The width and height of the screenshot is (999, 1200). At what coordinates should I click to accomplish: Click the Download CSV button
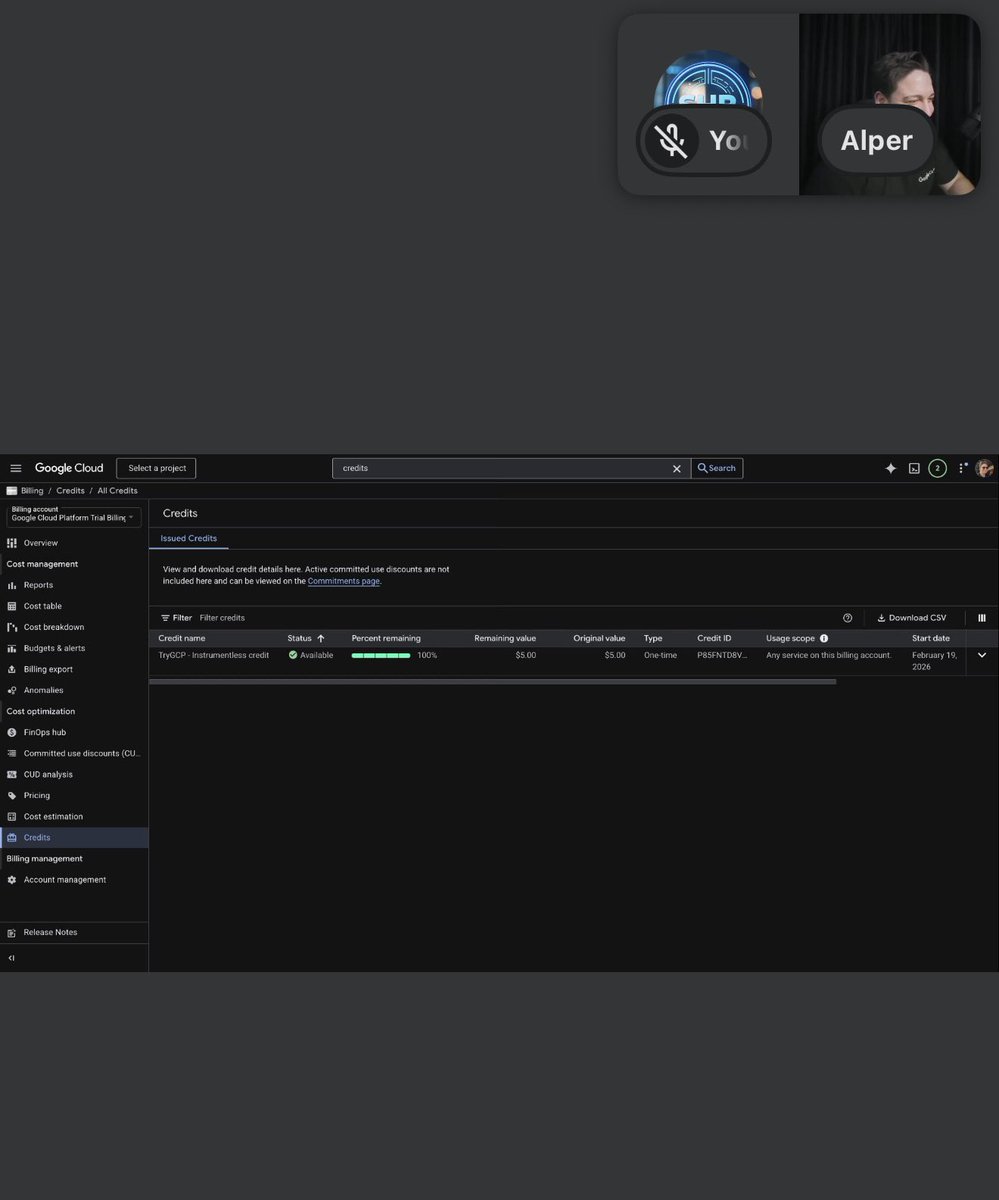pos(911,618)
